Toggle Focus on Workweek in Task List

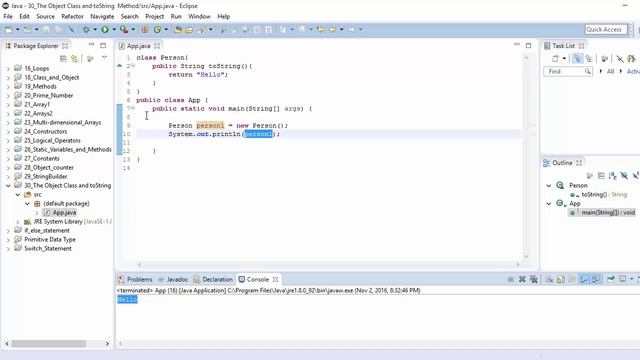coord(604,59)
